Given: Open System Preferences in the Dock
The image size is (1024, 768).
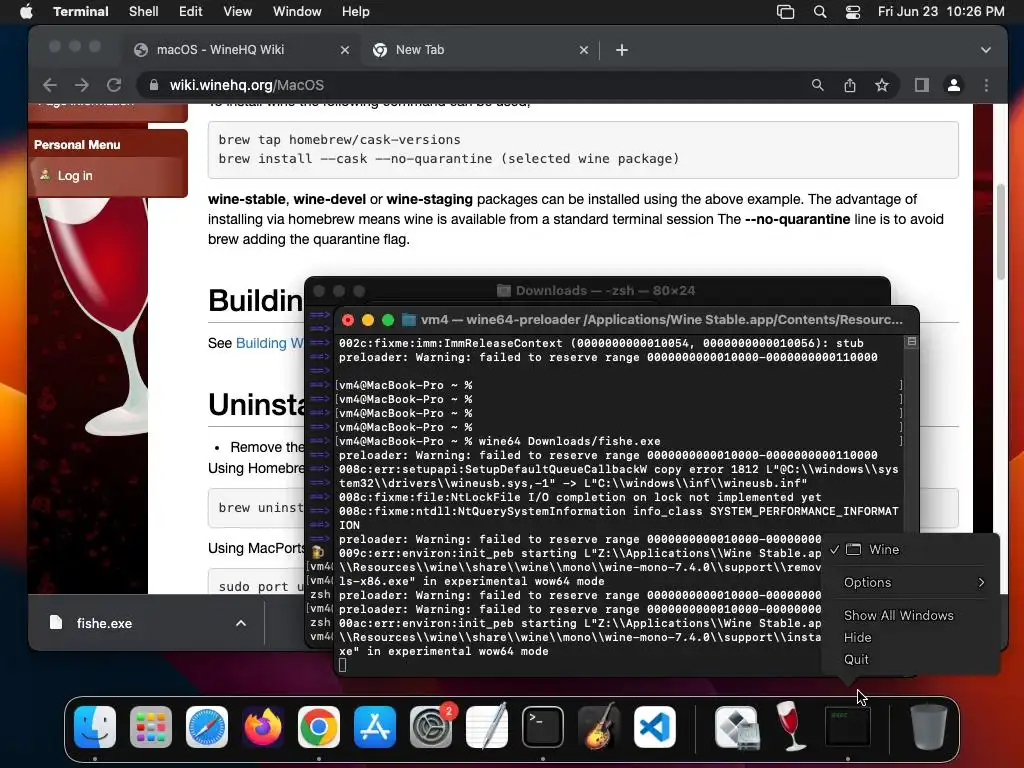Looking at the screenshot, I should tap(431, 727).
